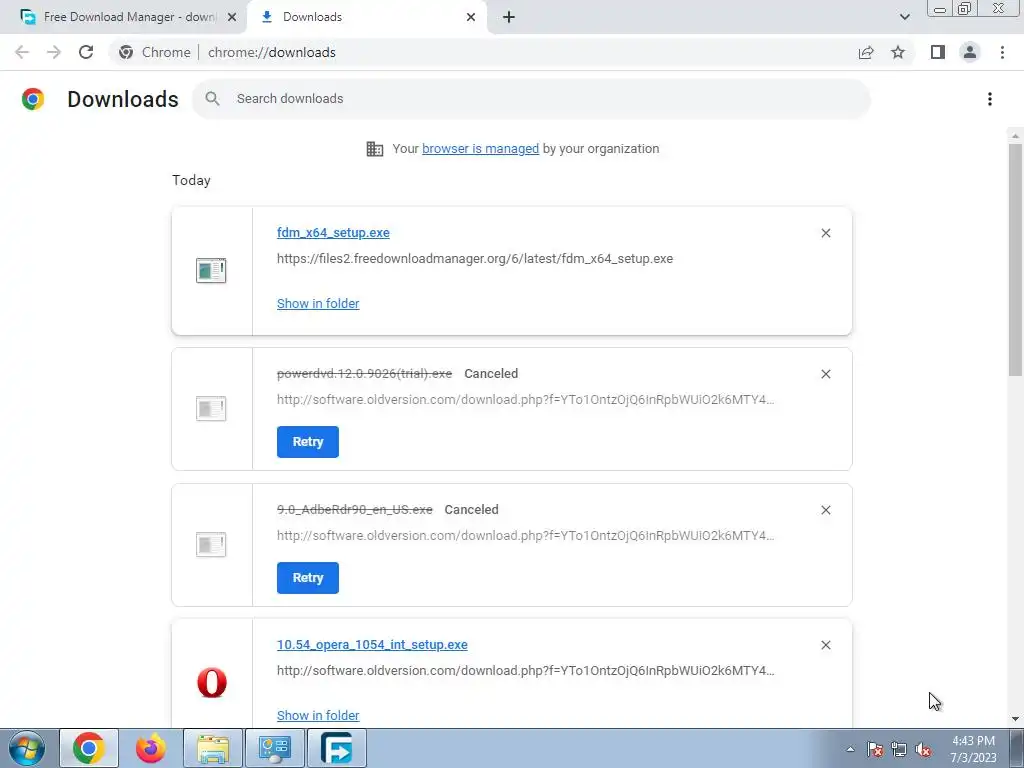Viewport: 1024px width, 768px height.
Task: Open the Downloads page more-actions menu
Action: (x=990, y=99)
